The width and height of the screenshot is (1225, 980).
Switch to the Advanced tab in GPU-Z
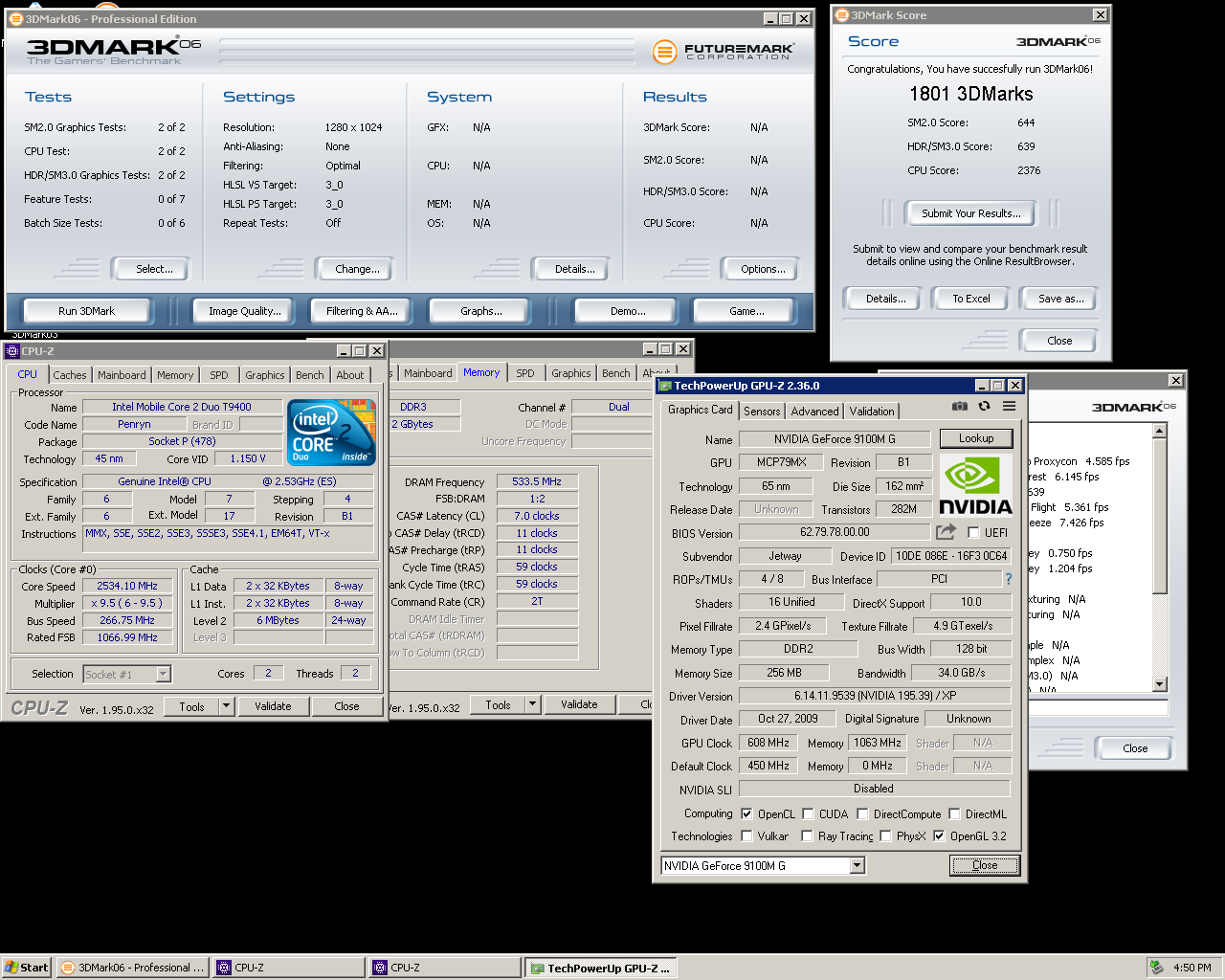814,412
